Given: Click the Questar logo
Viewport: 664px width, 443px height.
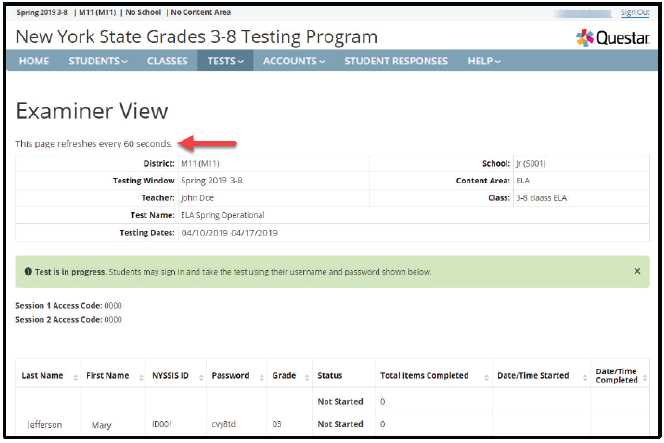Looking at the screenshot, I should pyautogui.click(x=612, y=38).
